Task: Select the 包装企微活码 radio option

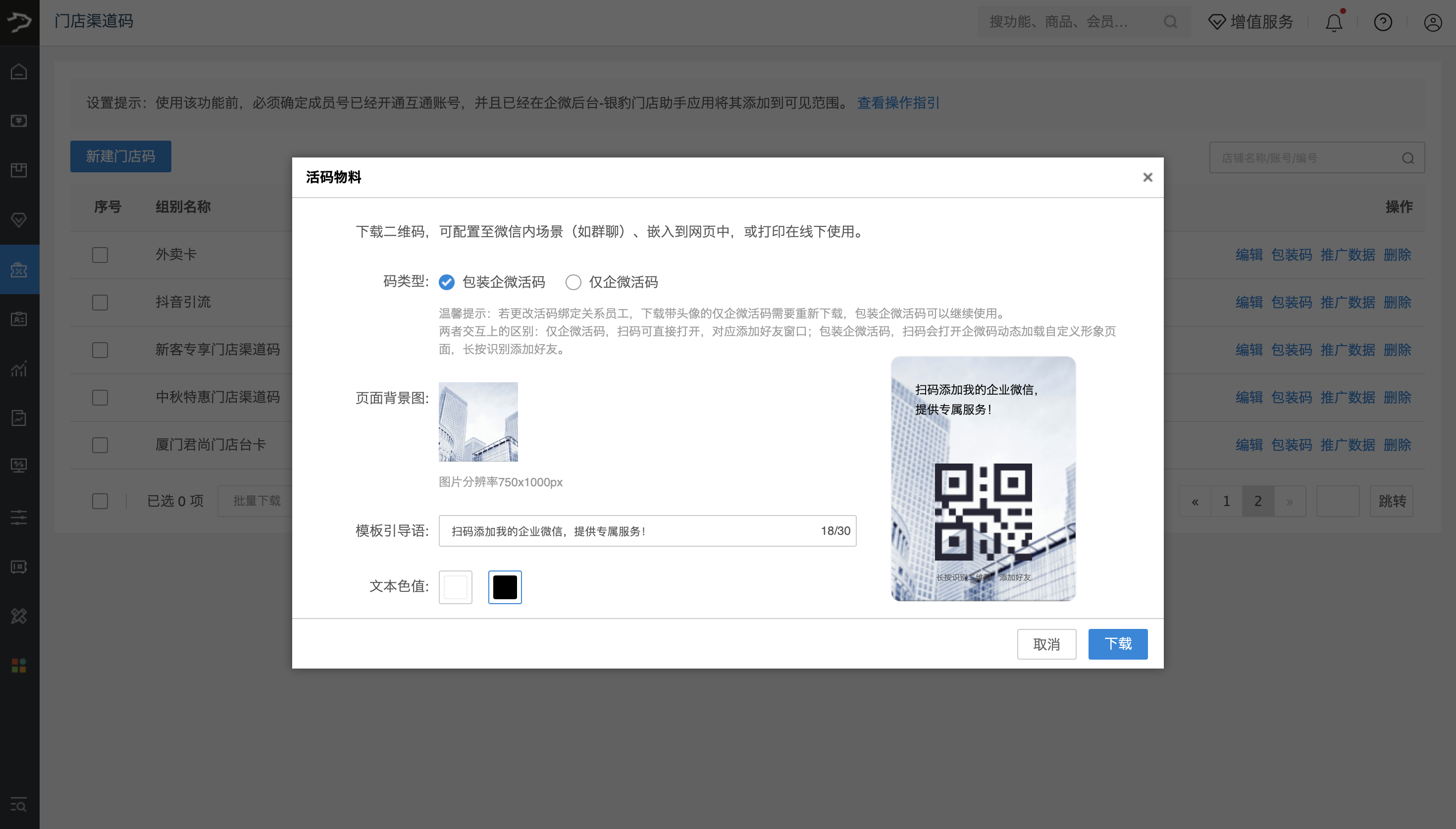Action: click(x=447, y=282)
